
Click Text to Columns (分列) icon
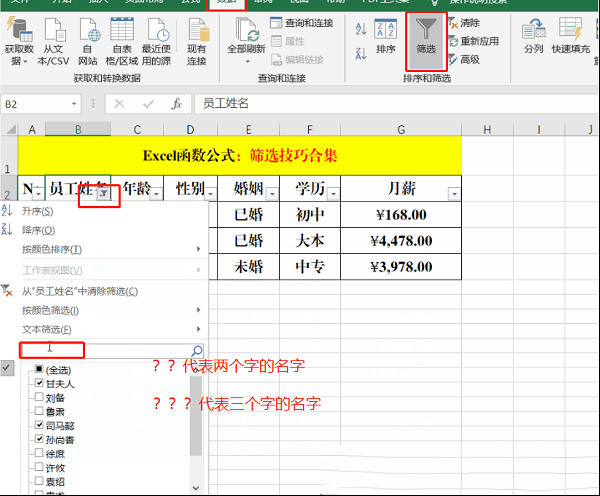[534, 36]
